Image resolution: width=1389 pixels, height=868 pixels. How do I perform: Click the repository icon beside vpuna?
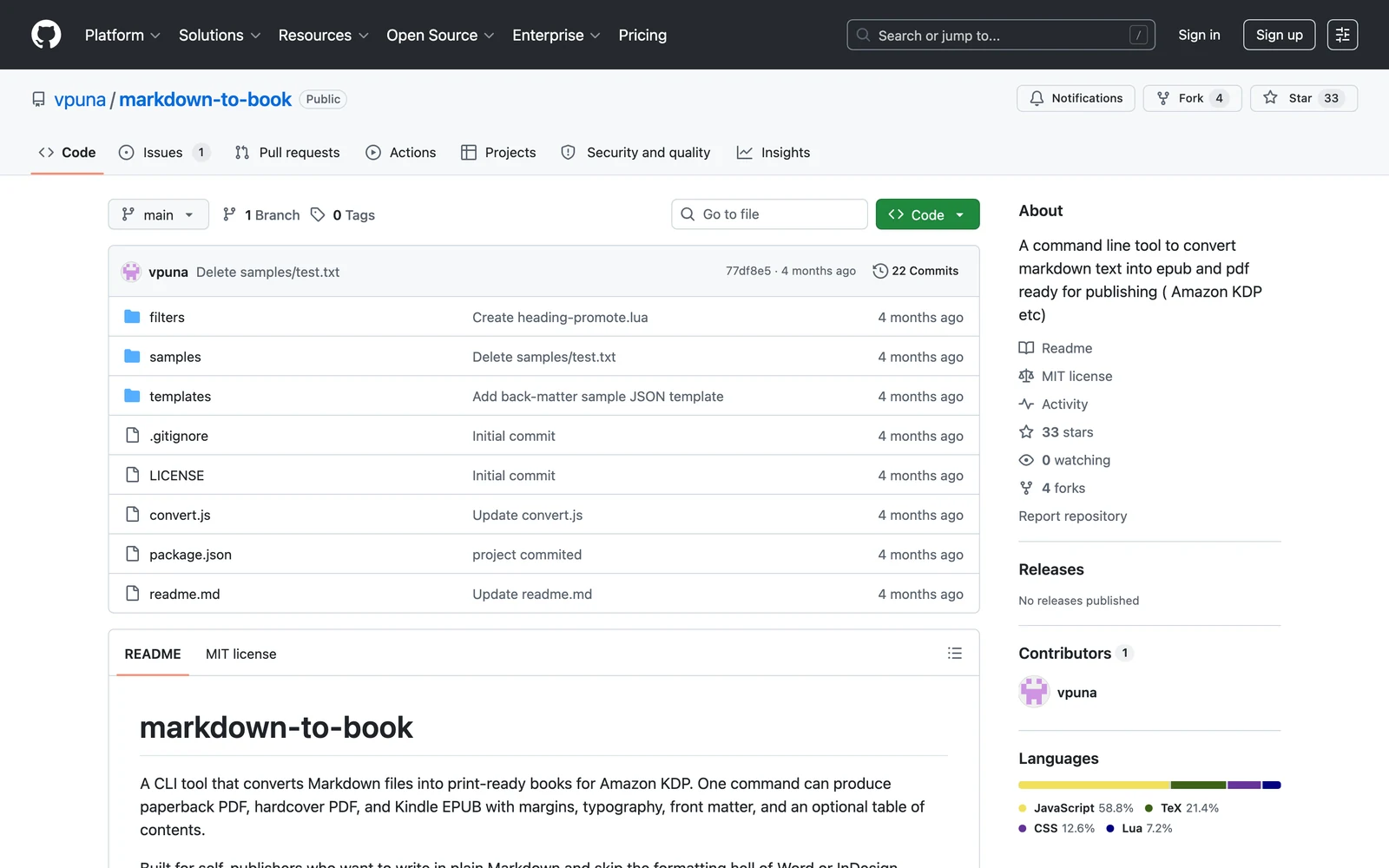pyautogui.click(x=39, y=99)
